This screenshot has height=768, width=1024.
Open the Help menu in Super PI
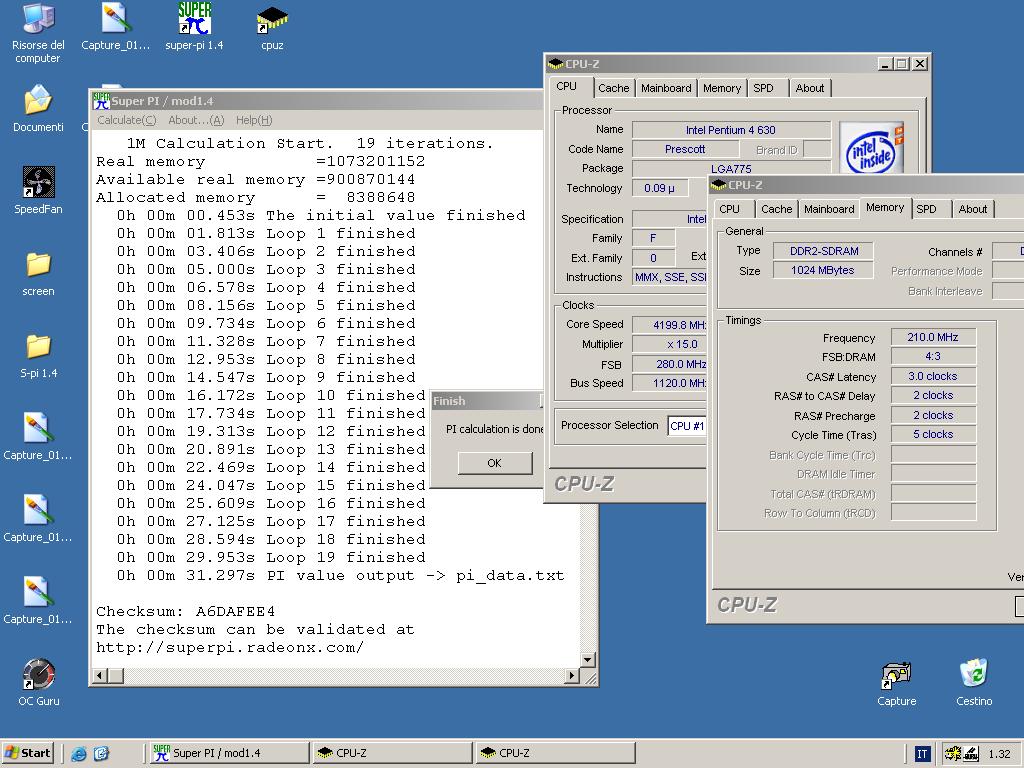(x=254, y=120)
